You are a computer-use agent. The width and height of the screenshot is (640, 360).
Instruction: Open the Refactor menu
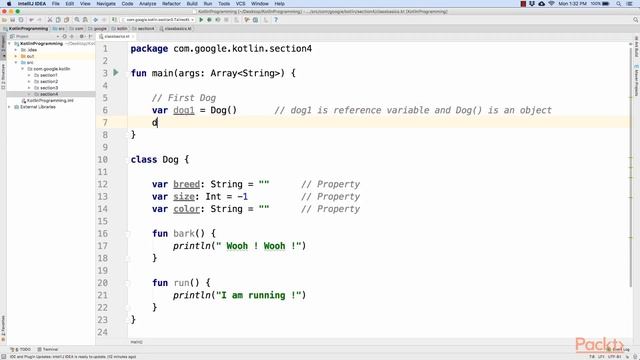171,4
